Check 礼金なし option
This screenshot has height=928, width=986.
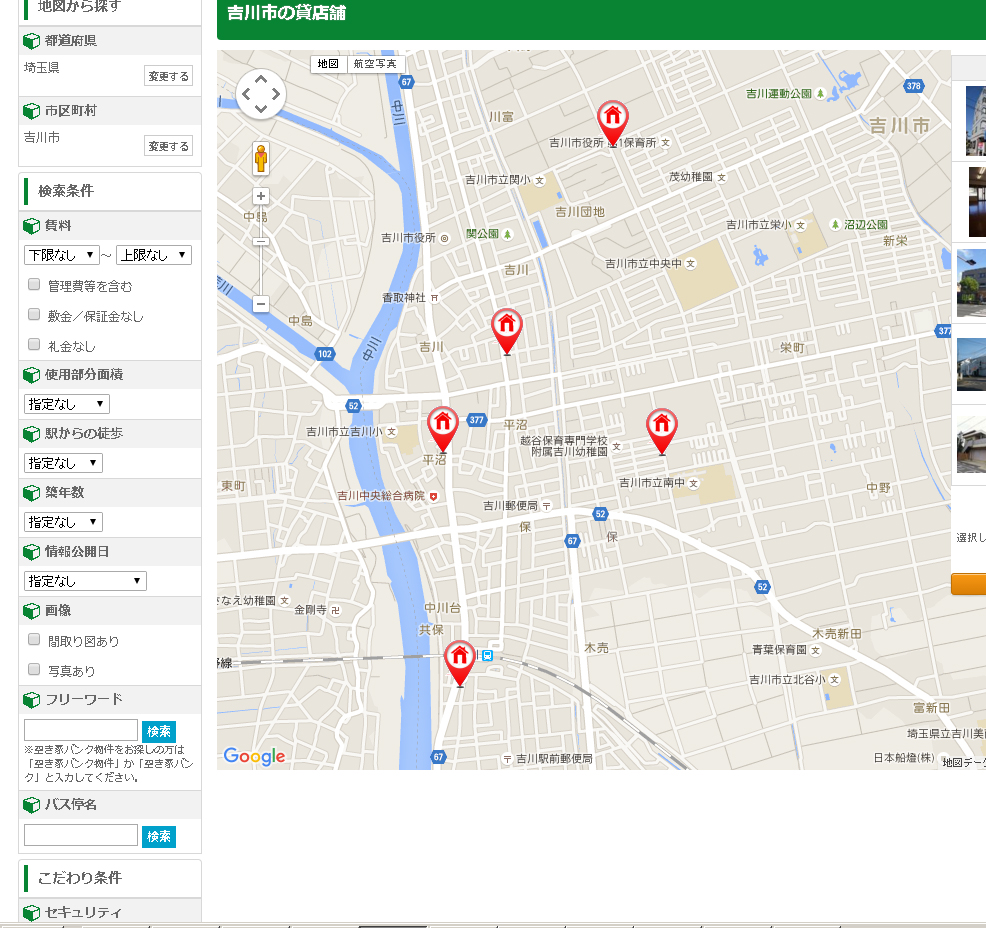click(34, 344)
